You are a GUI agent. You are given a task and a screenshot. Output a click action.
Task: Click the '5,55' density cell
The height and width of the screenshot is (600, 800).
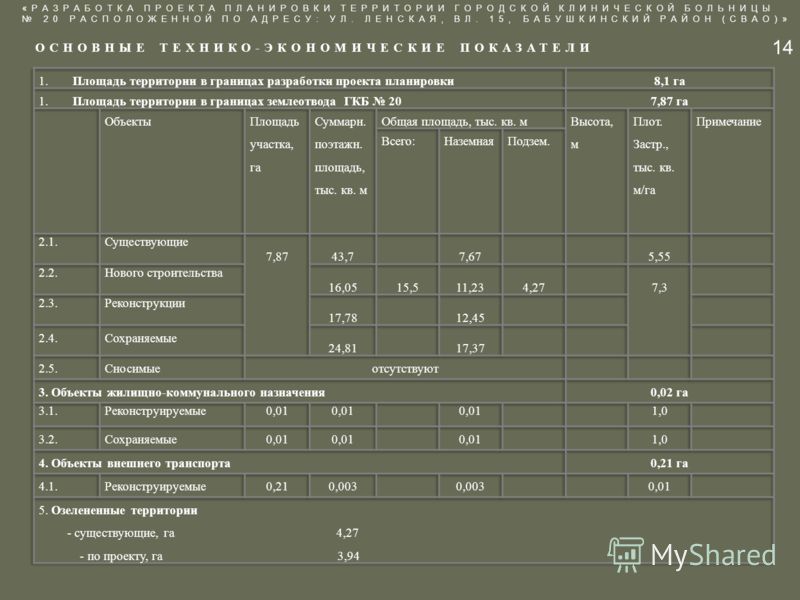point(659,257)
